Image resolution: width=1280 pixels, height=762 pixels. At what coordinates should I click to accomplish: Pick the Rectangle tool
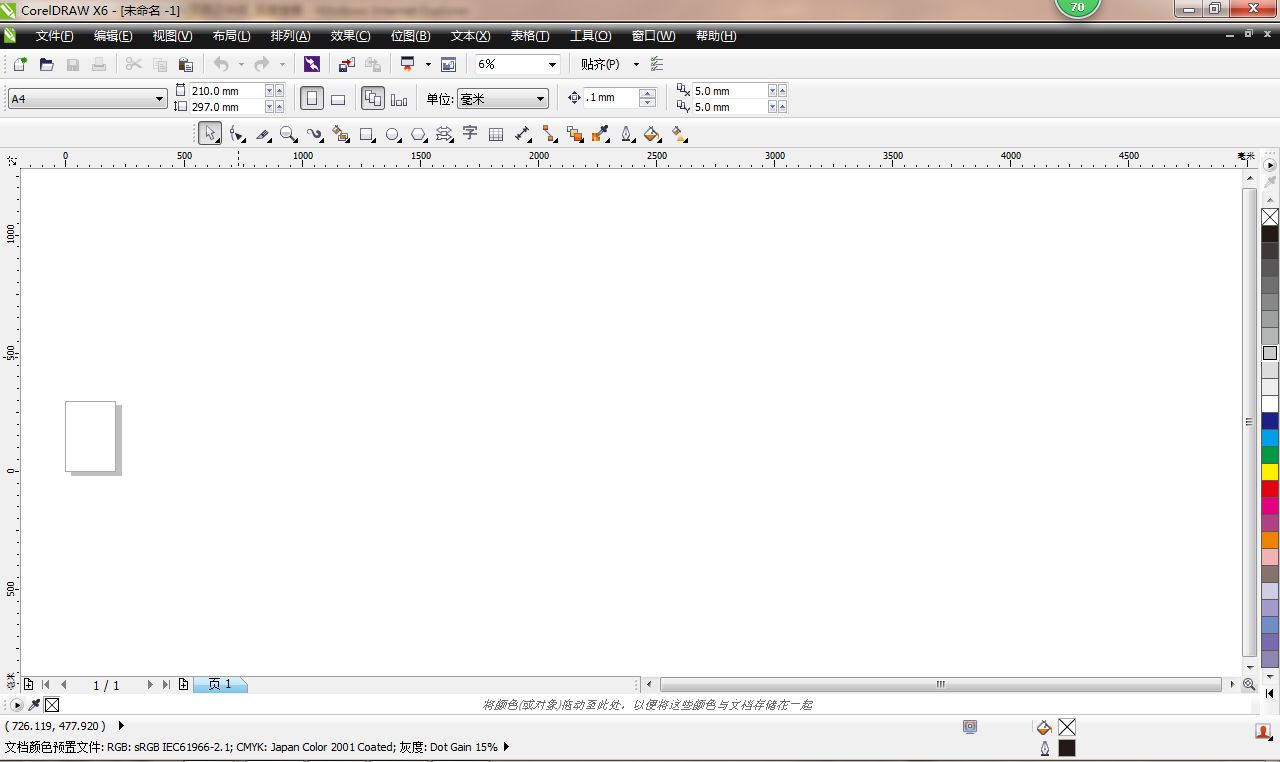click(366, 134)
